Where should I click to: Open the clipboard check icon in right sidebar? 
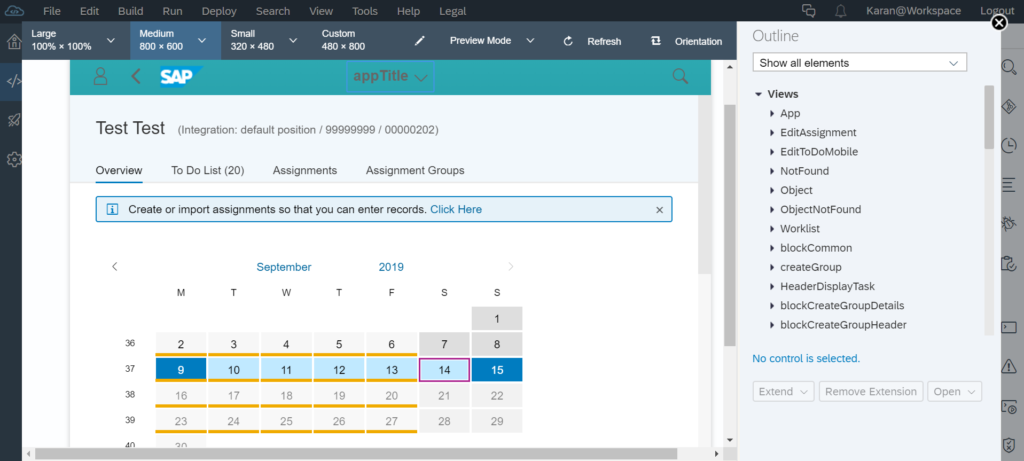tap(1009, 263)
